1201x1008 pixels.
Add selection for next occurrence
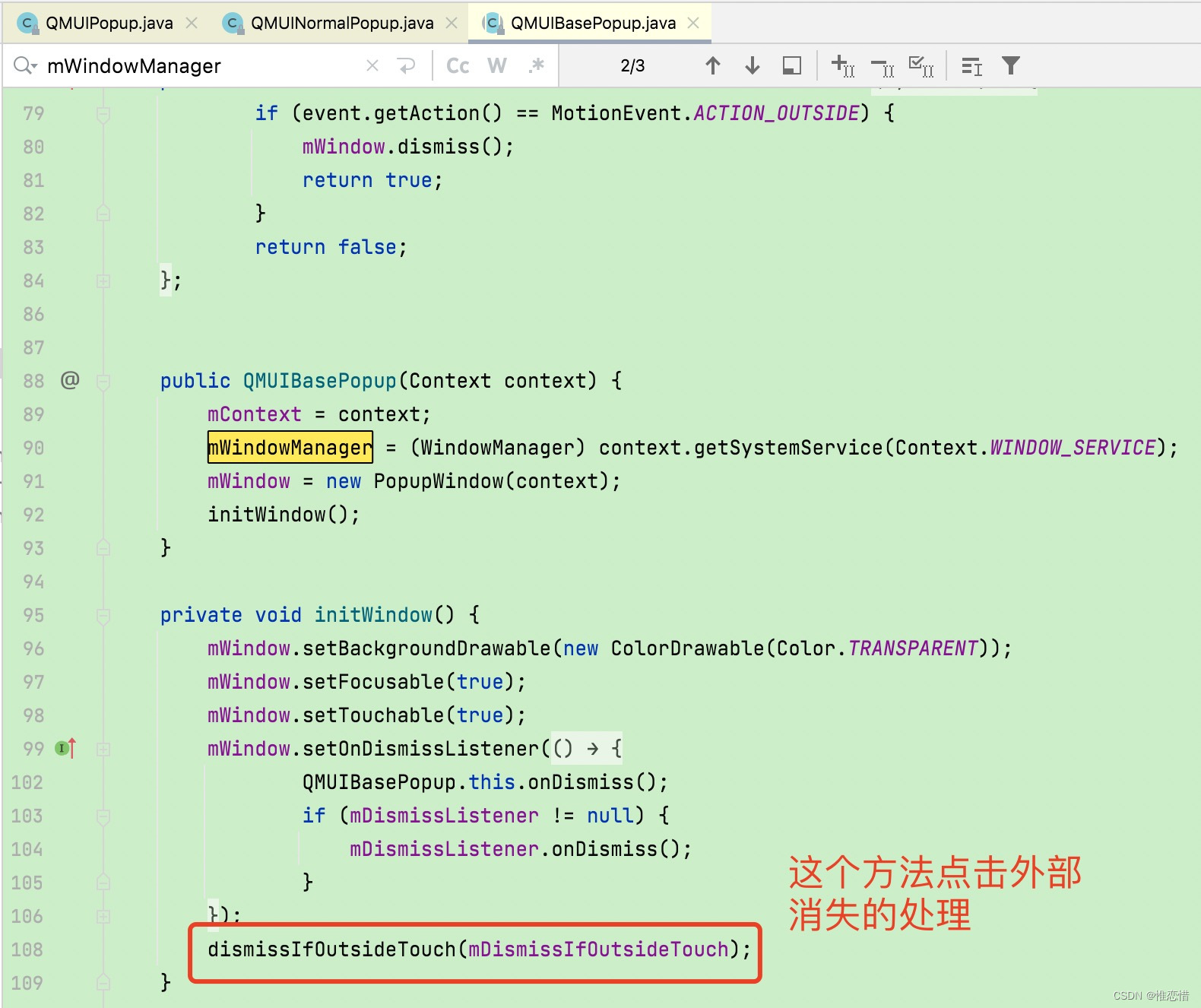[843, 66]
